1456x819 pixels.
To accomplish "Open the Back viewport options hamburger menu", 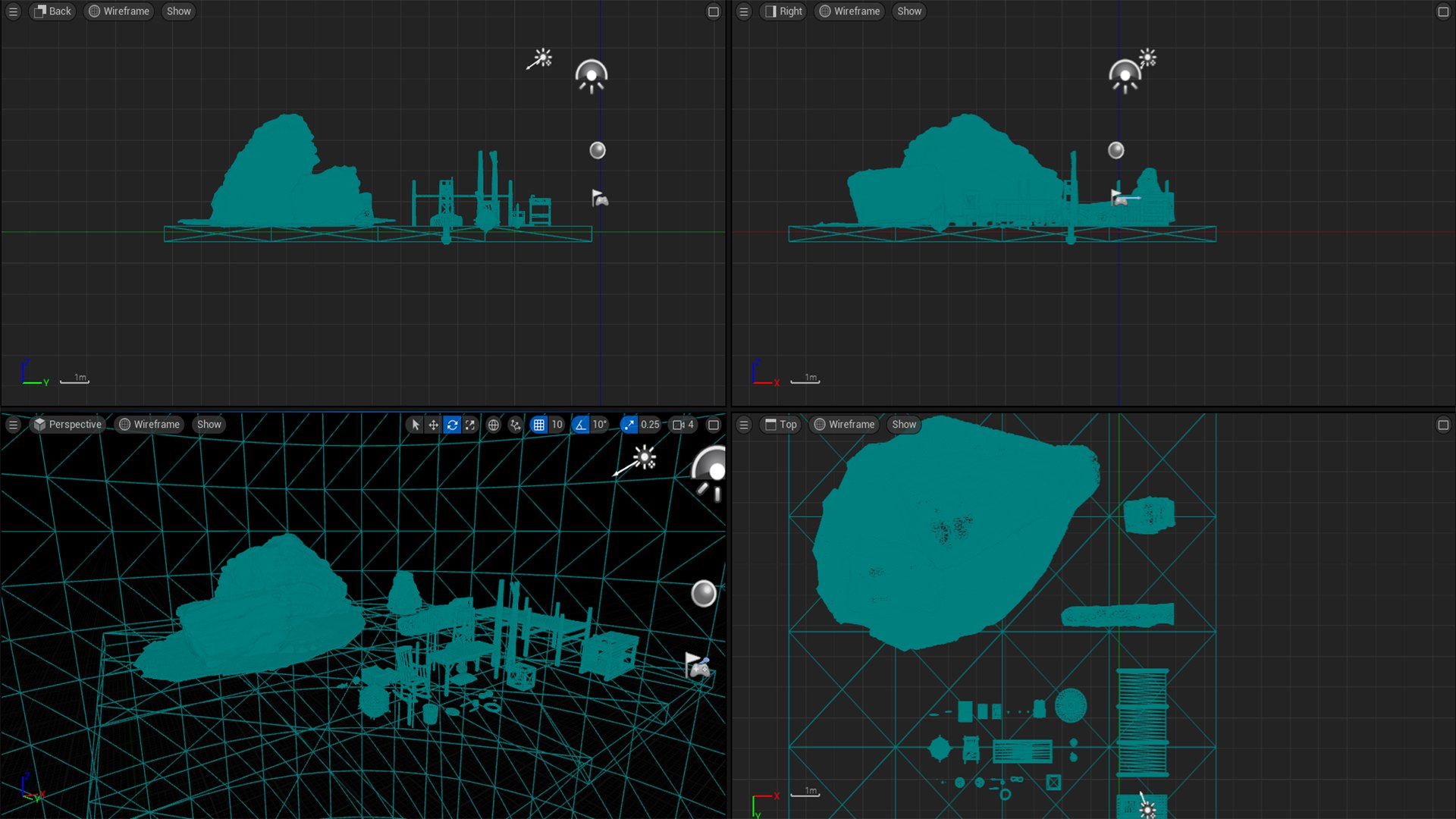I will click(x=13, y=11).
